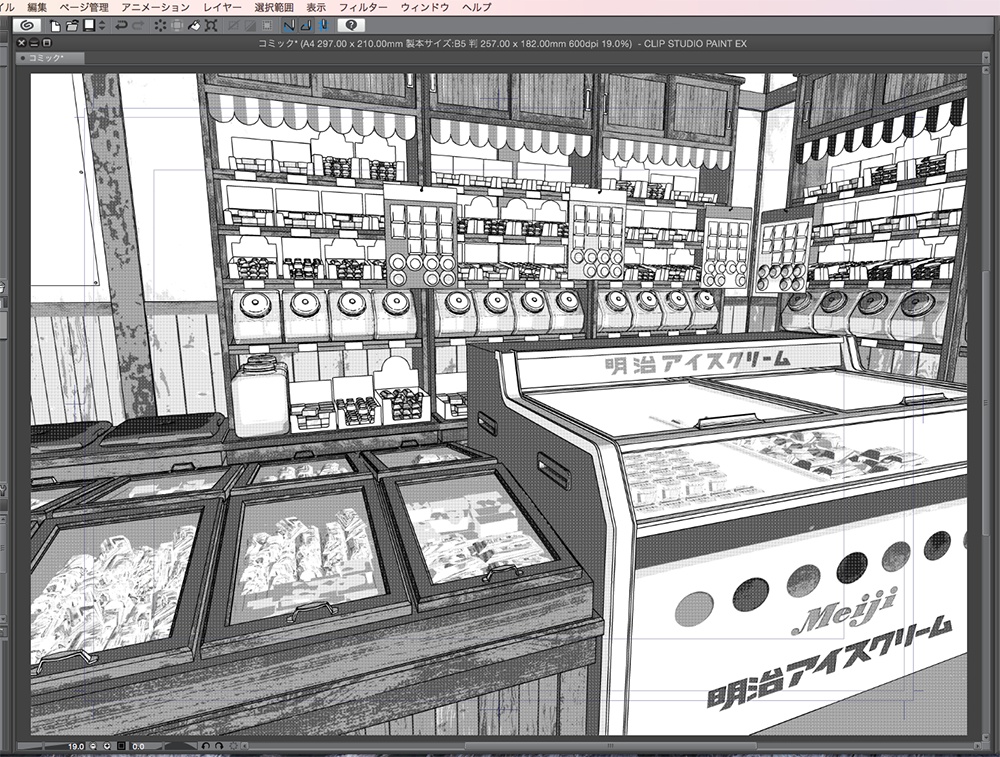The height and width of the screenshot is (757, 1000).
Task: Reset view rotation with the reset icon
Action: [x=234, y=746]
